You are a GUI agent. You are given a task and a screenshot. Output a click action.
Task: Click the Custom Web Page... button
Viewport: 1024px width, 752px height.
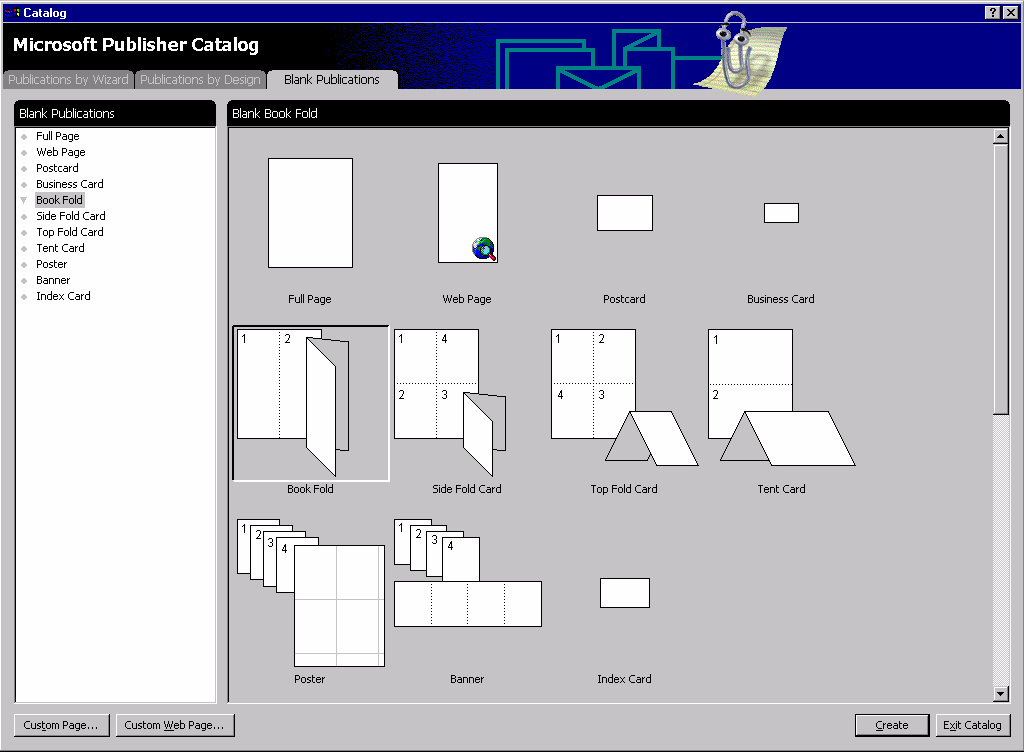pyautogui.click(x=175, y=725)
